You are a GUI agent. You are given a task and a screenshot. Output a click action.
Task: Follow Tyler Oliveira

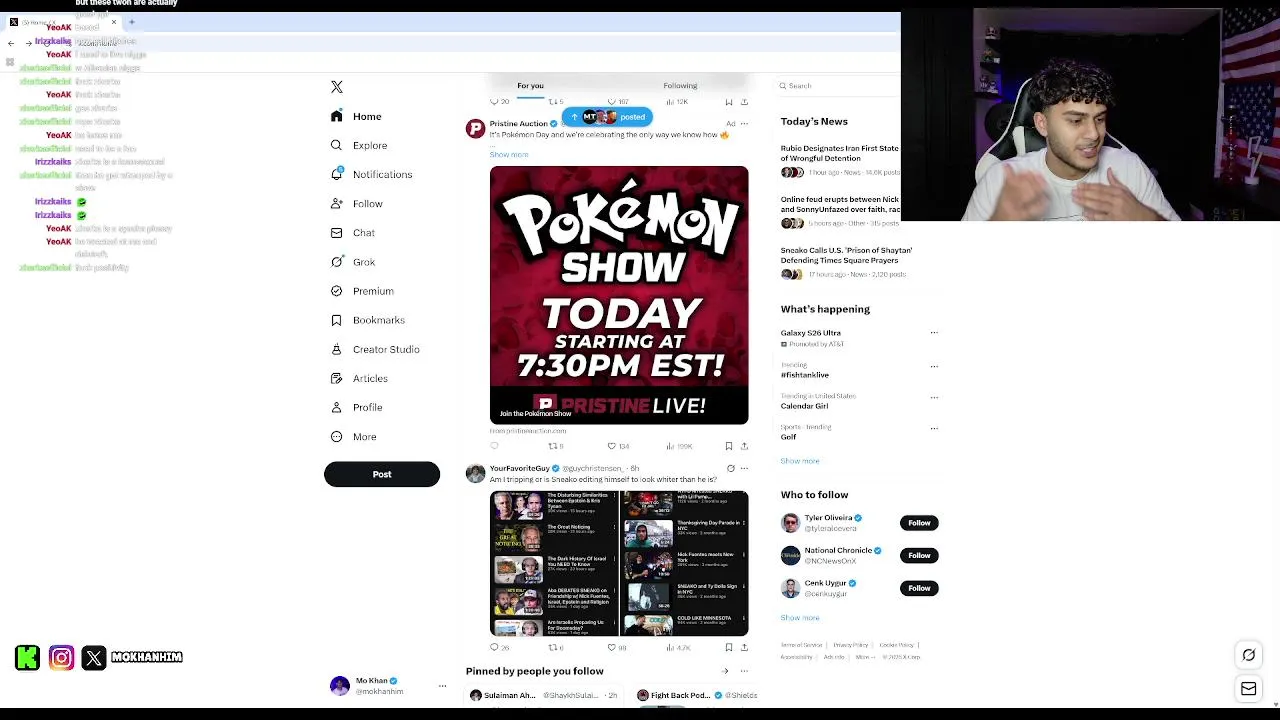(919, 523)
